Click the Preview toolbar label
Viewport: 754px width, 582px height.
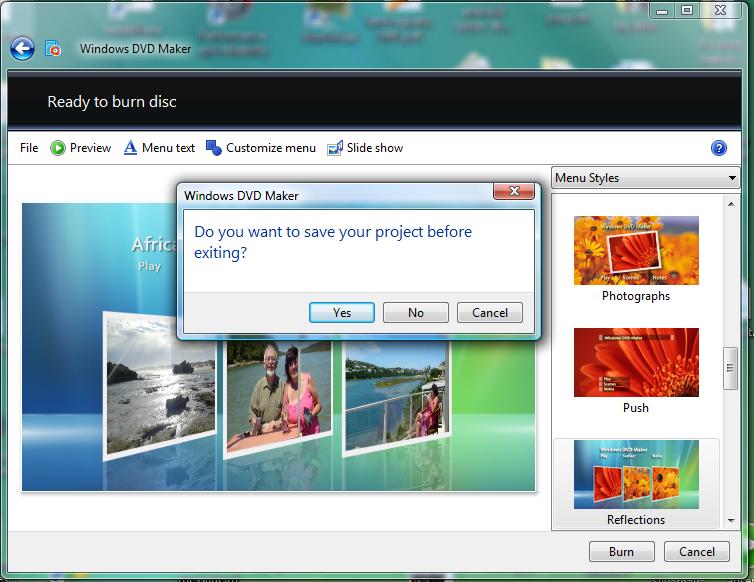pyautogui.click(x=90, y=148)
